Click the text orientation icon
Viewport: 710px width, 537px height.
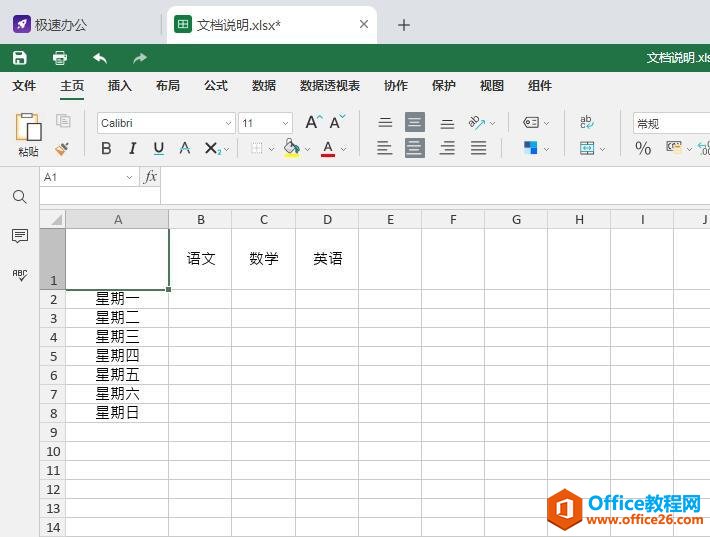coord(477,122)
